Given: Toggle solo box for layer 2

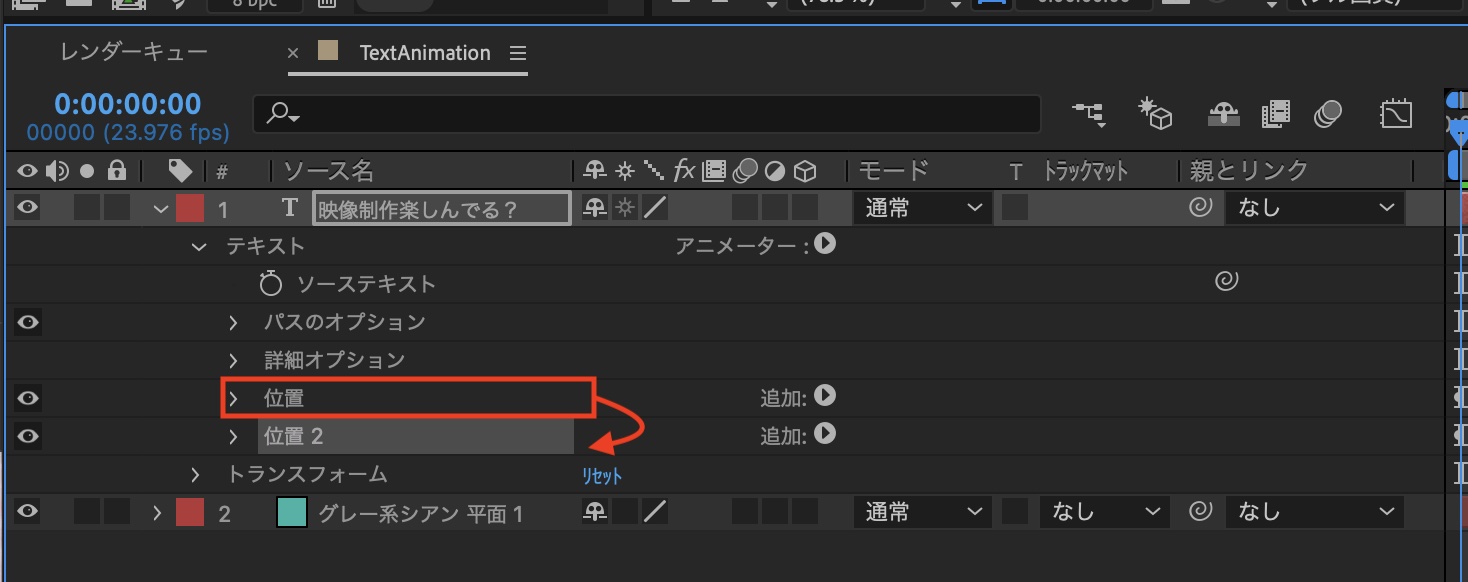Looking at the screenshot, I should [88, 513].
